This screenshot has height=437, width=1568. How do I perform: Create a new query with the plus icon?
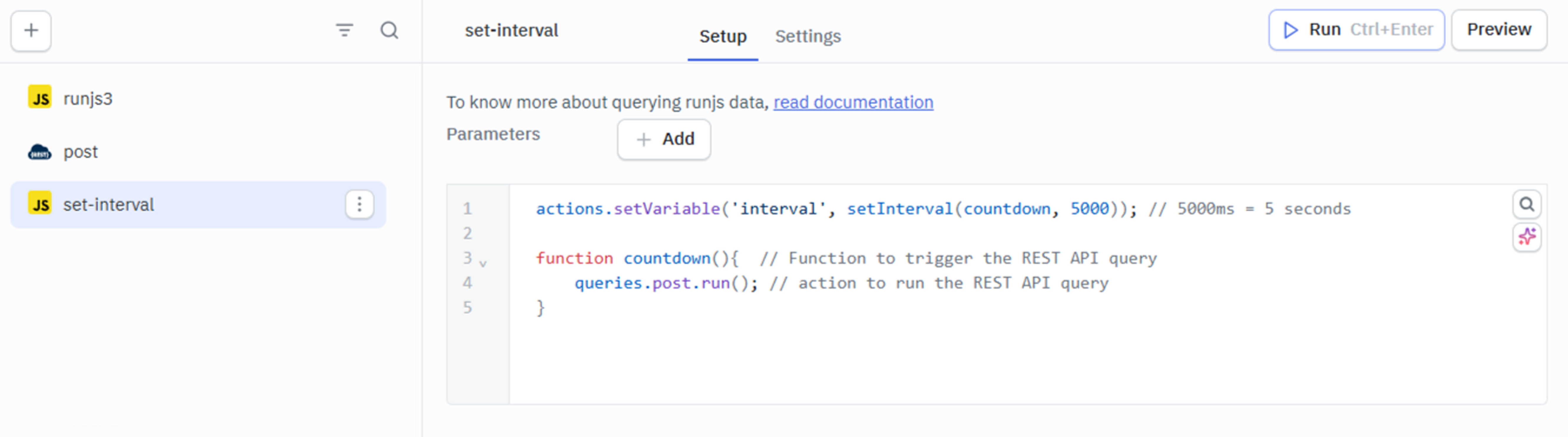[30, 31]
